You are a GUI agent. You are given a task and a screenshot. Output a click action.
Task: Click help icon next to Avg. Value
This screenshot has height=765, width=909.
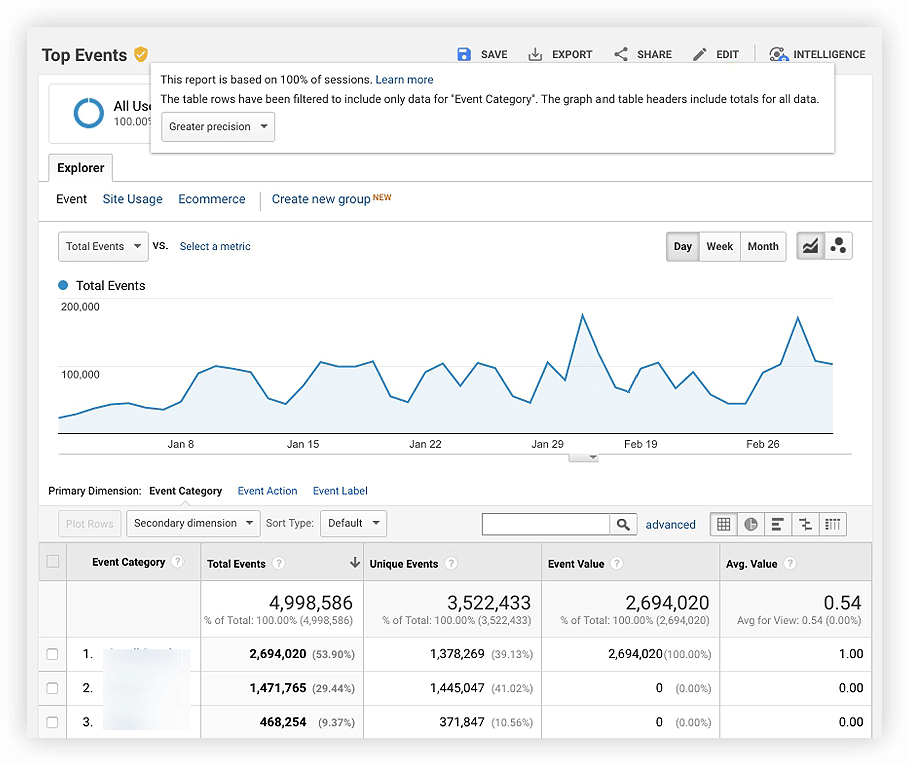pyautogui.click(x=790, y=563)
